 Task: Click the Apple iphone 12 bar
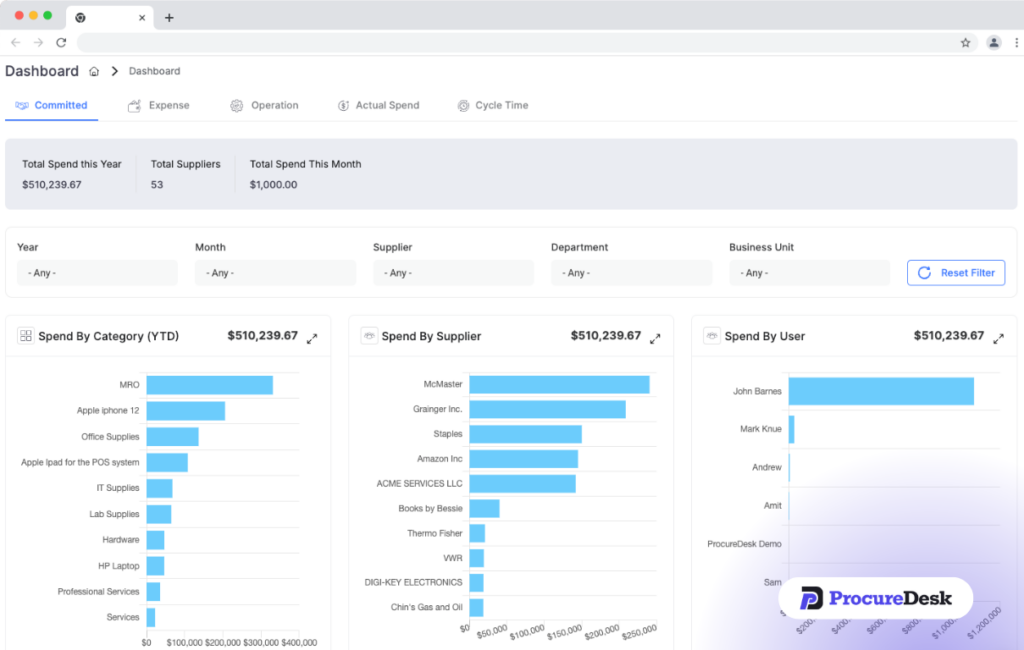click(186, 411)
